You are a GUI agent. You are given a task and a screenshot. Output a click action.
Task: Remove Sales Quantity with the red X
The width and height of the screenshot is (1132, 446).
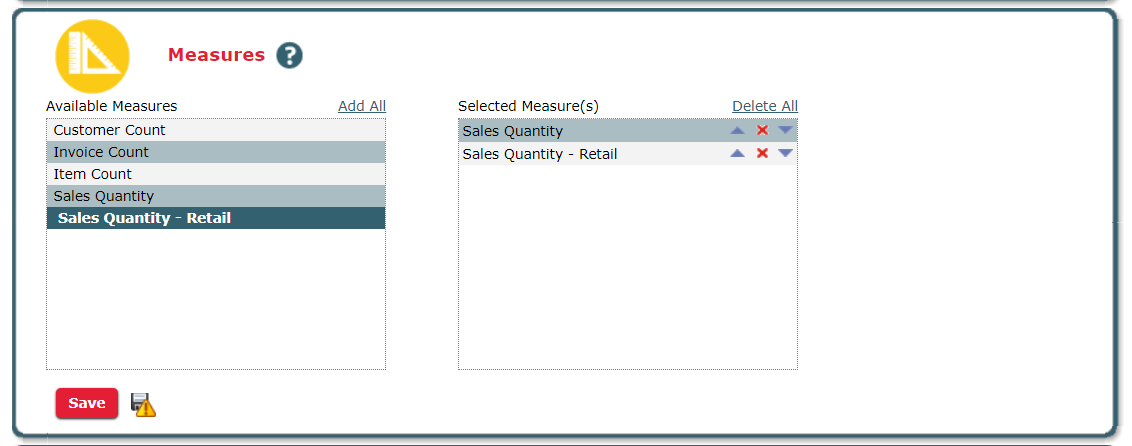[762, 131]
